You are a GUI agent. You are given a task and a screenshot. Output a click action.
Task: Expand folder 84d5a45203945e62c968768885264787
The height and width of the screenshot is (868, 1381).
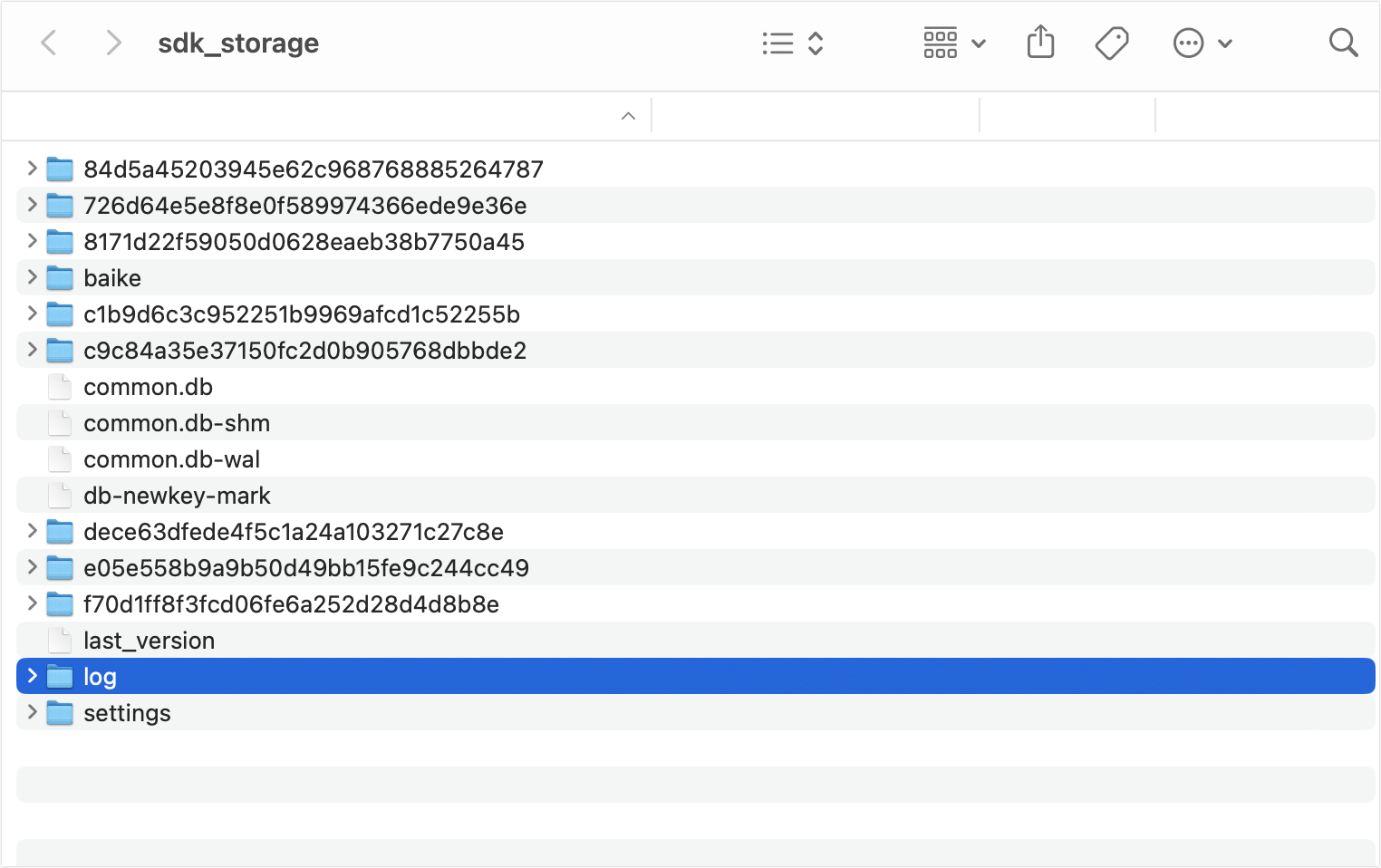point(33,169)
